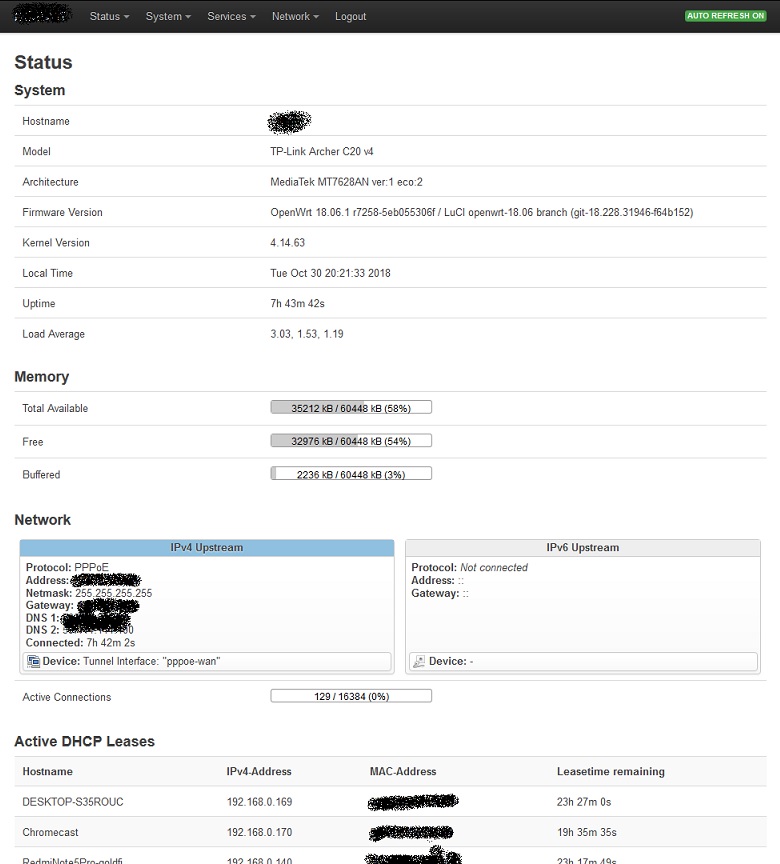
Task: Click Connected: 7h 42m 2s text
Action: click(80, 642)
